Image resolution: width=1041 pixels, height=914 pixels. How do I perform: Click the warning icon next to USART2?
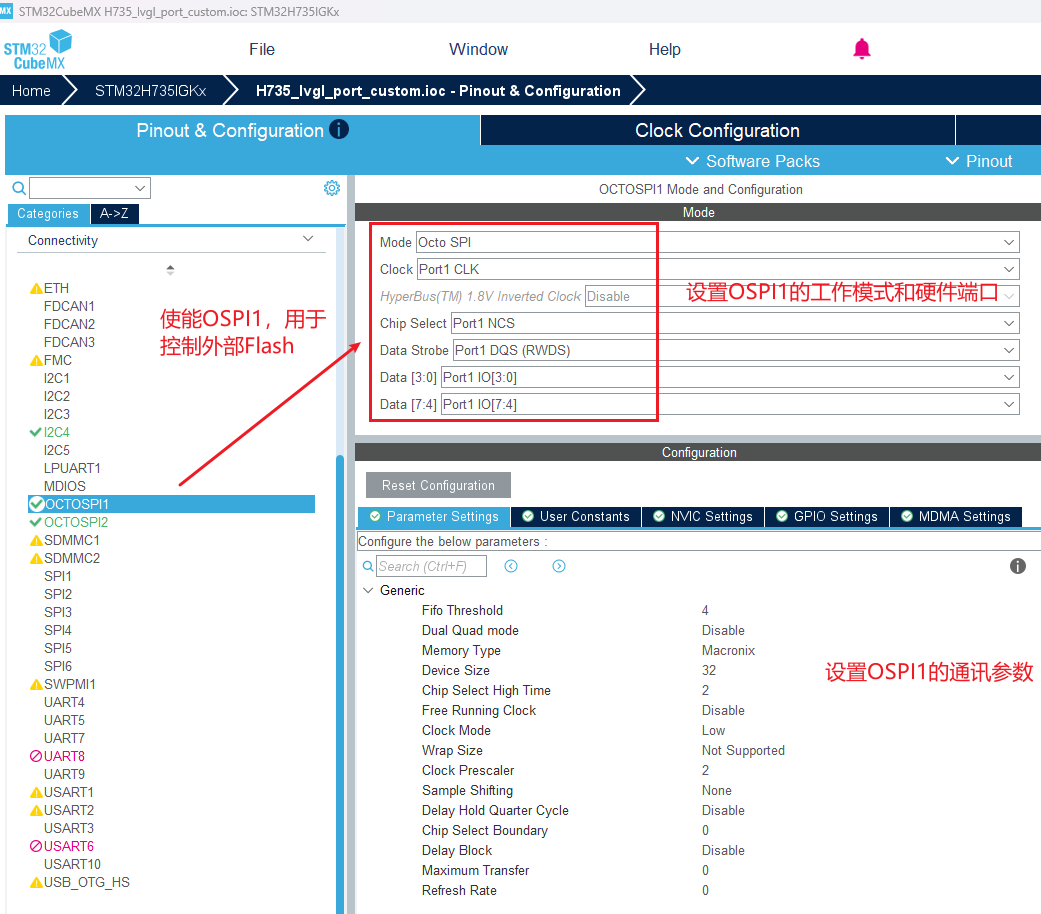point(36,810)
